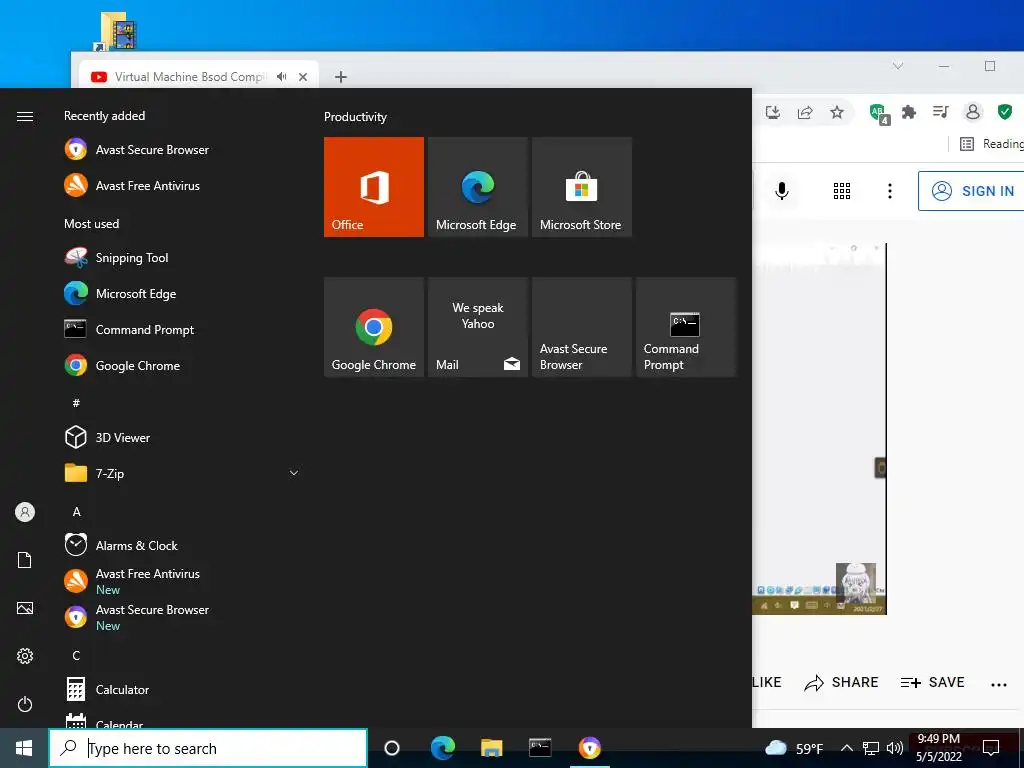Open Pictures from Start sidebar
1024x768 pixels.
pos(25,608)
